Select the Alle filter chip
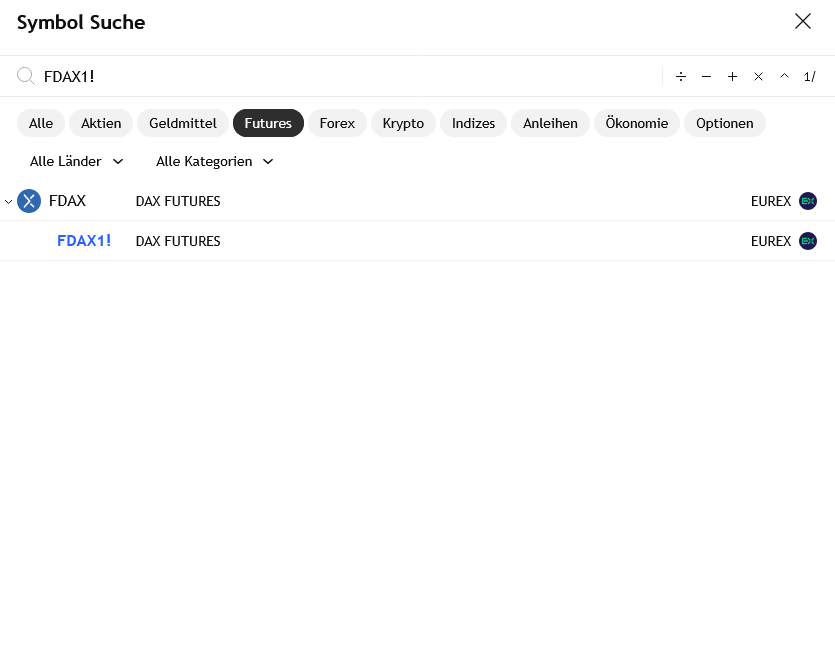The image size is (835, 659). coord(41,123)
